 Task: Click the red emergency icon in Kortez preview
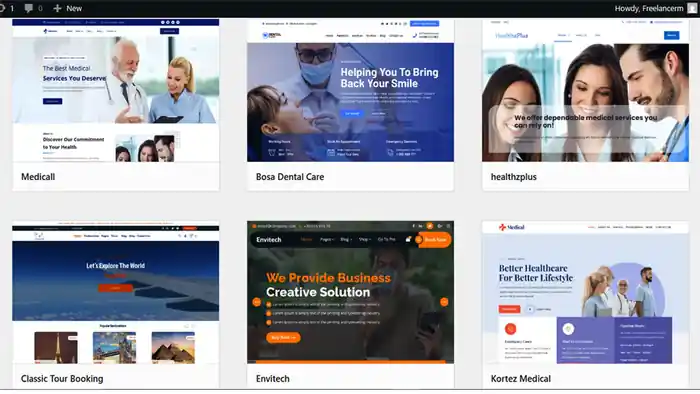(x=510, y=329)
